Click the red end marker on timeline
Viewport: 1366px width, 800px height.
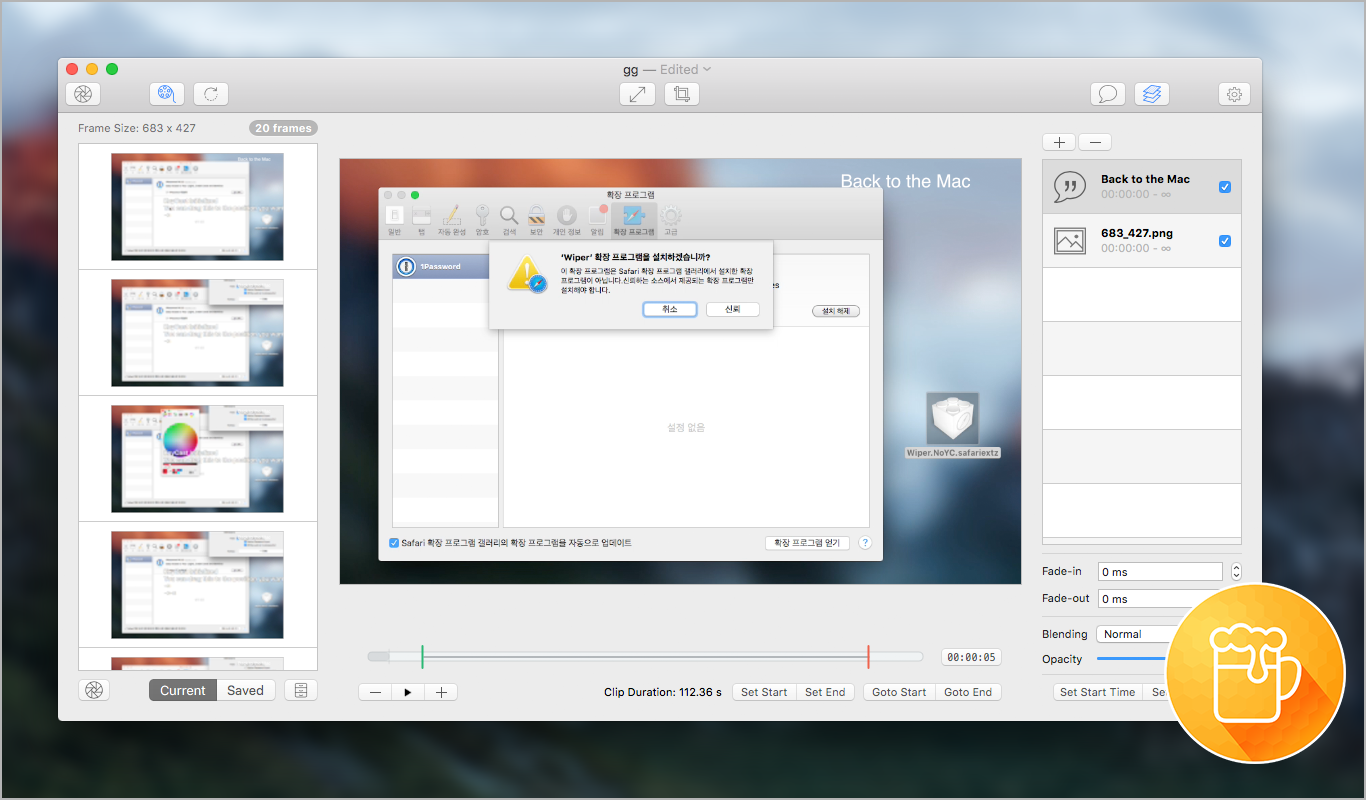[868, 657]
